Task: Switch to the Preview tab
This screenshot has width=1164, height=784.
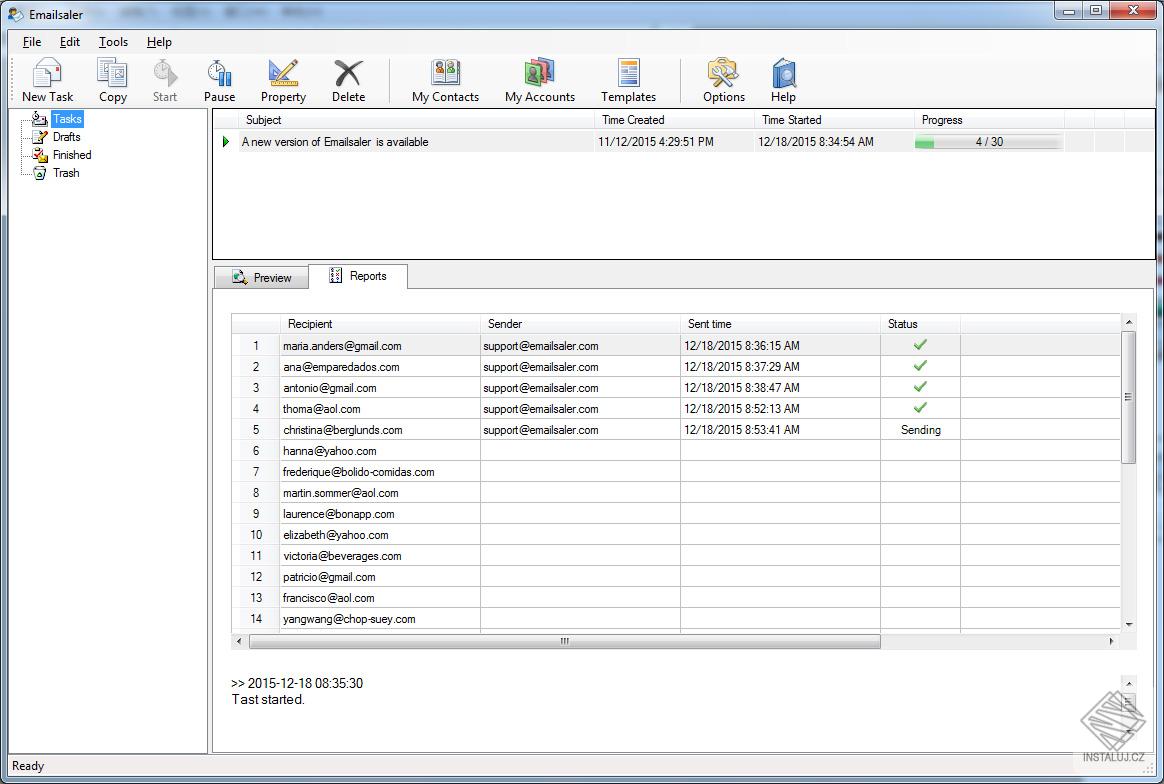Action: click(x=261, y=277)
